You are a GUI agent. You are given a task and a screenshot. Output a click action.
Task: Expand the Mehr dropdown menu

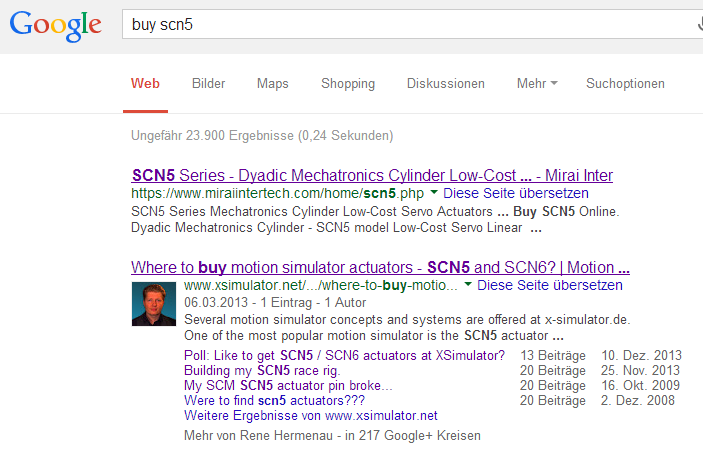537,83
